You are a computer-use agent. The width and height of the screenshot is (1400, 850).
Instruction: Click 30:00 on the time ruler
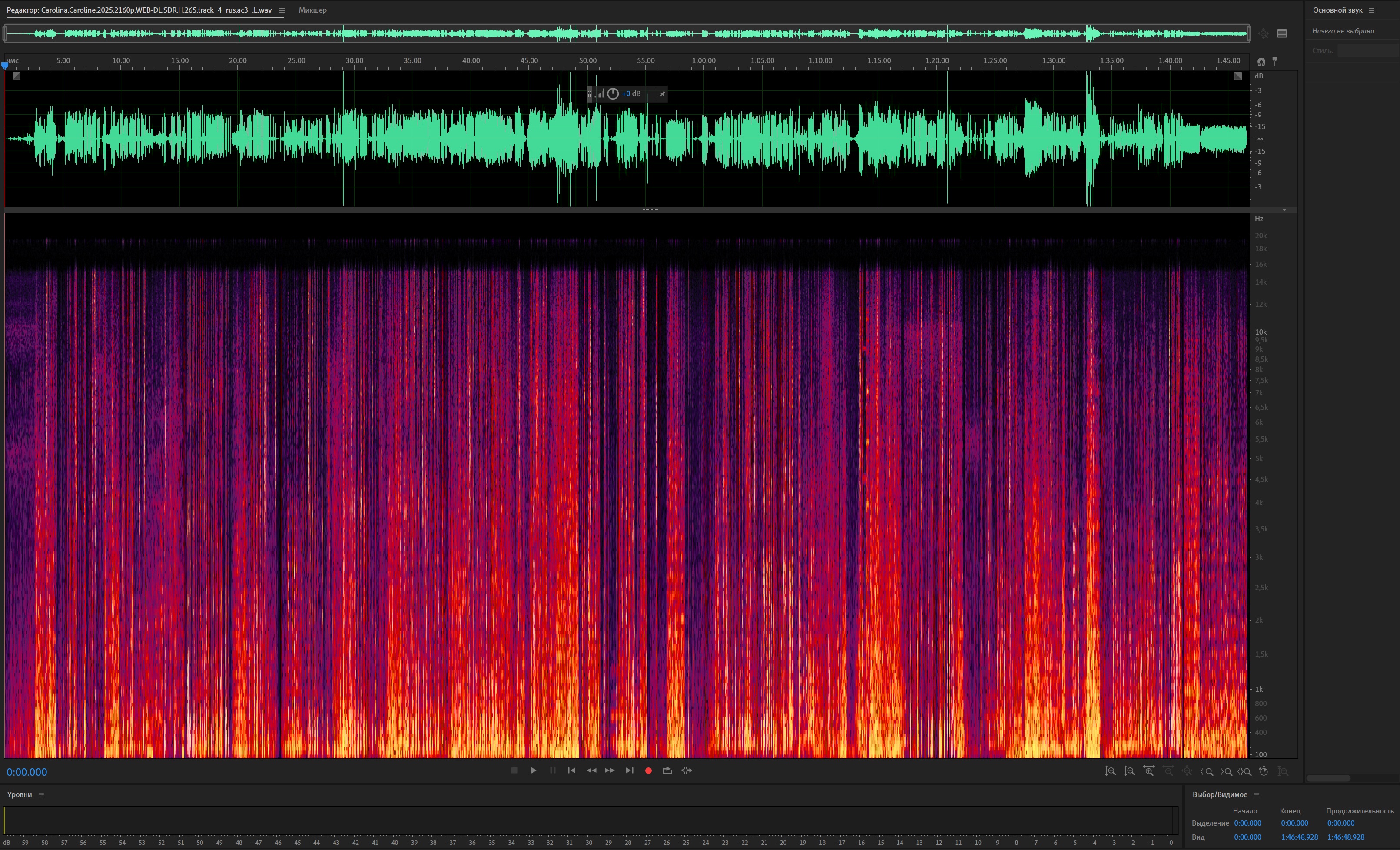(x=354, y=60)
